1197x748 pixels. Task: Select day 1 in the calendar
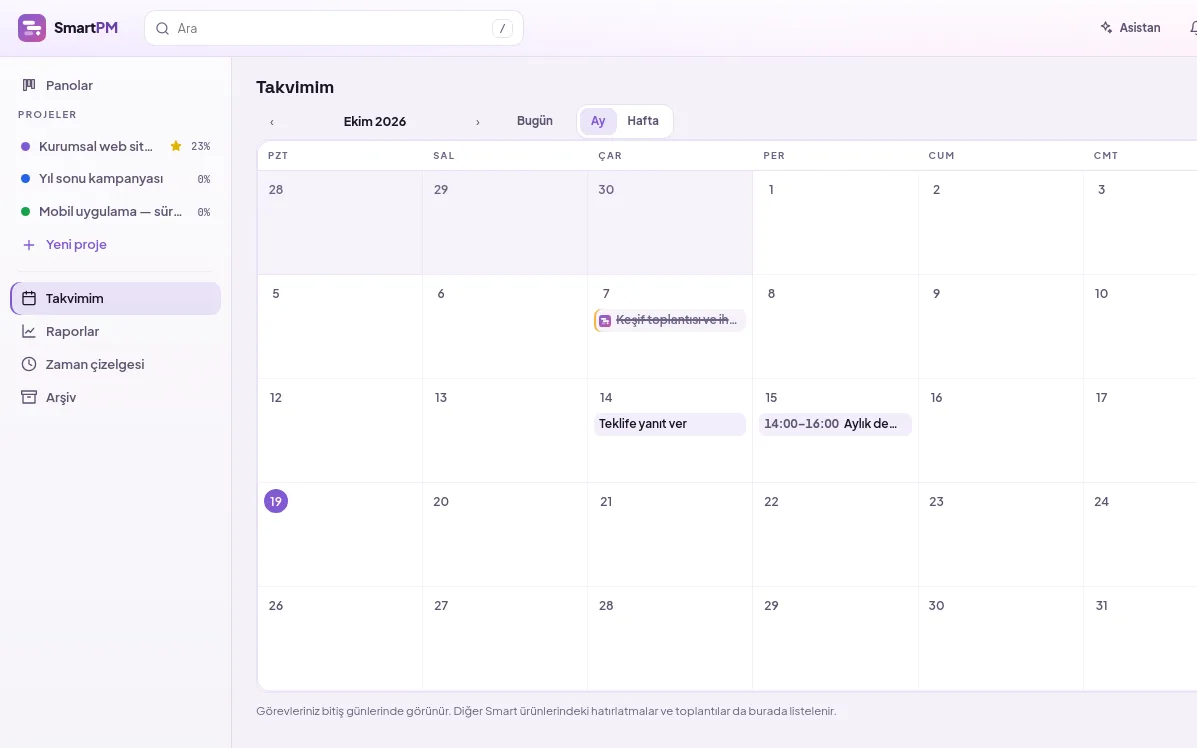coord(771,189)
